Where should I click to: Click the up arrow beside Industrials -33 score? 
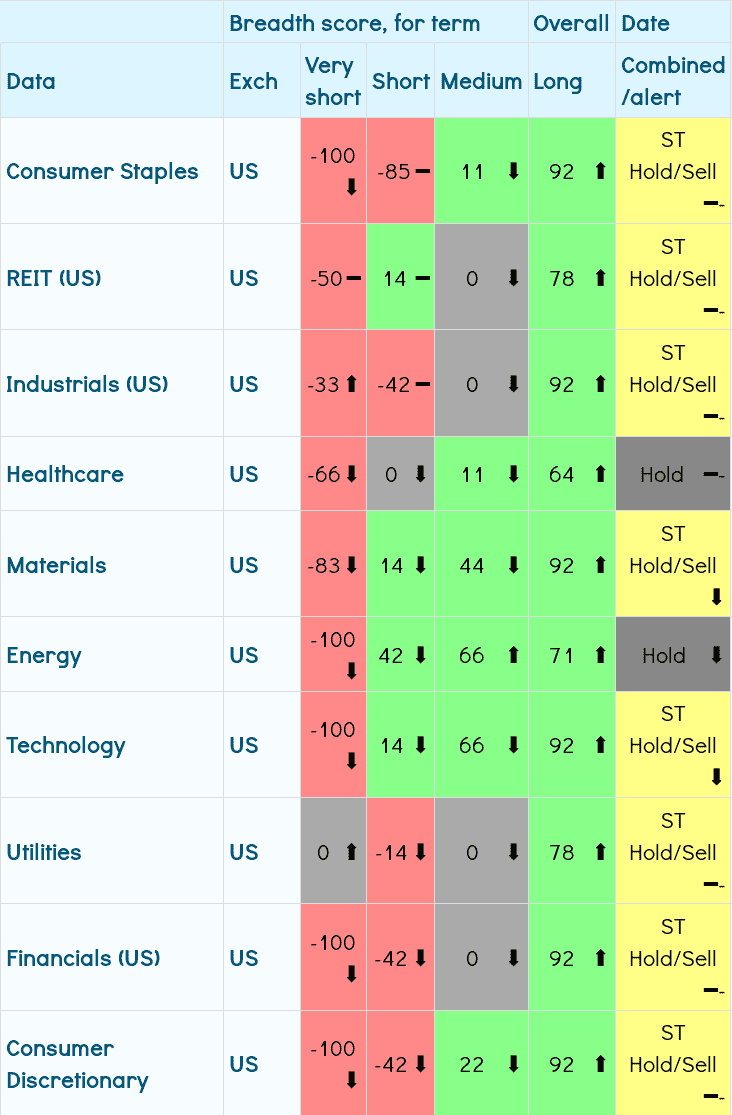click(351, 384)
